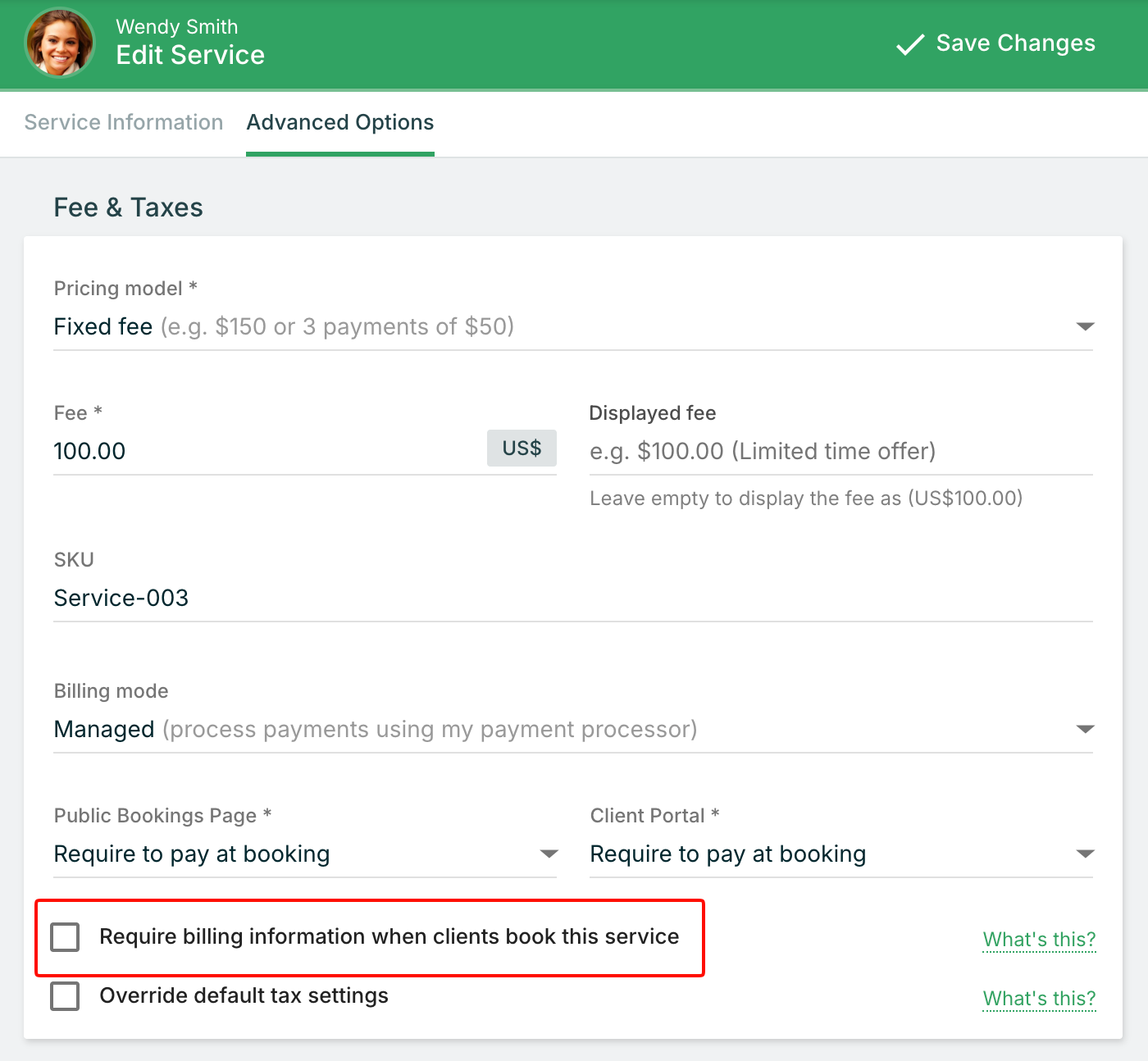The width and height of the screenshot is (1148, 1061).
Task: Expand the Billing mode dropdown arrow
Action: pos(1085,729)
